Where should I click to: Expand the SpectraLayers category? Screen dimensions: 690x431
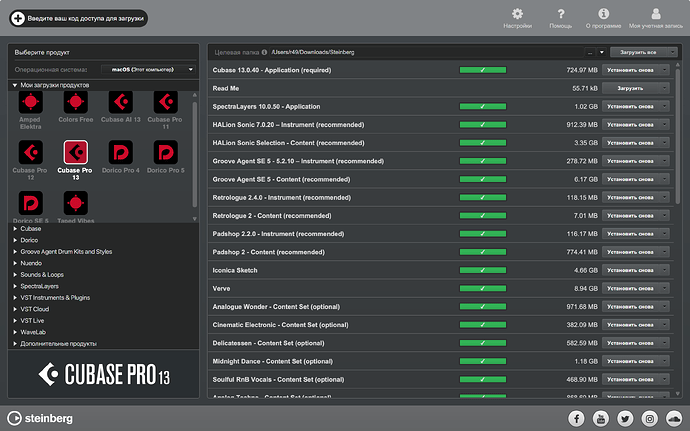15,286
